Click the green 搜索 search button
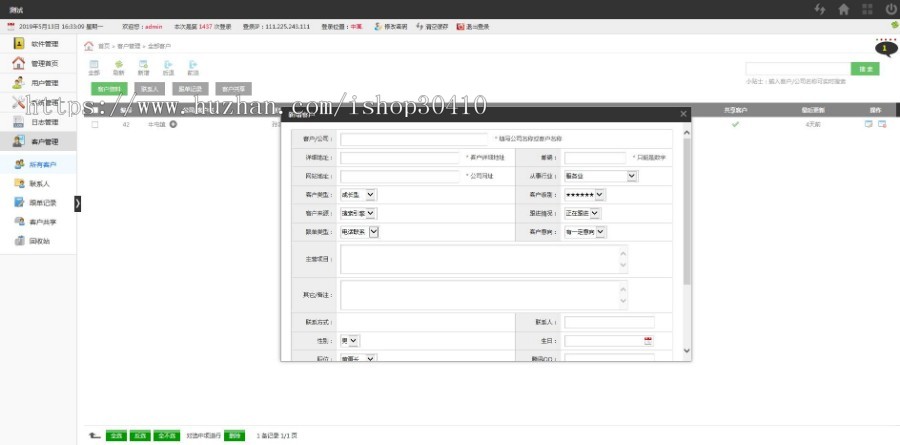Image resolution: width=900 pixels, height=445 pixels. coord(866,69)
